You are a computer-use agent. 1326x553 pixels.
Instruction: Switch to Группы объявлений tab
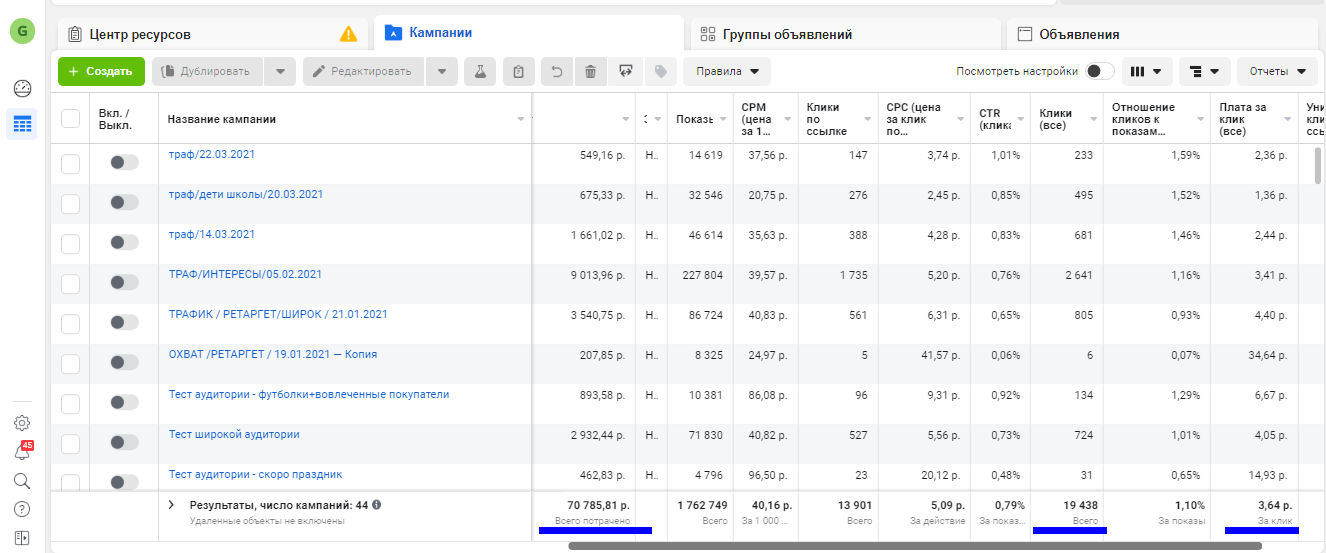pyautogui.click(x=845, y=34)
